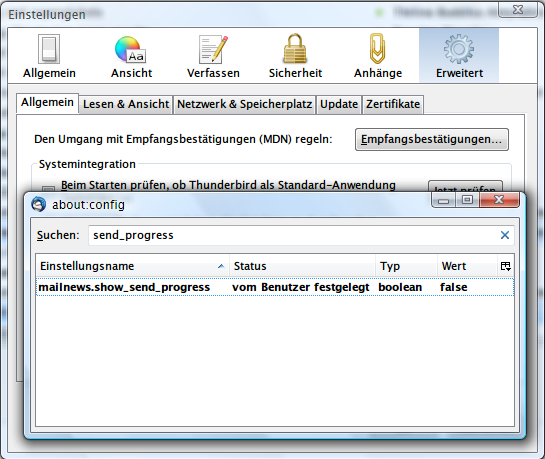Show the Zertifikate tab

393,104
